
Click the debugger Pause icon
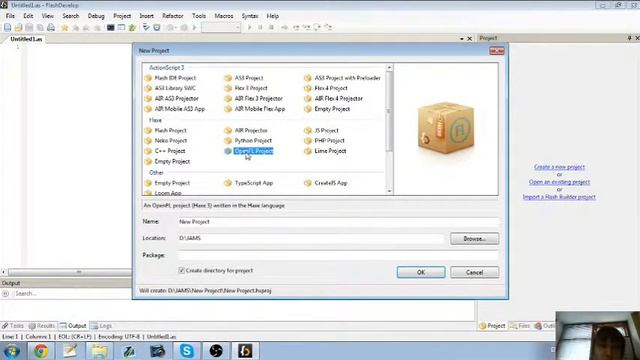tap(260, 27)
